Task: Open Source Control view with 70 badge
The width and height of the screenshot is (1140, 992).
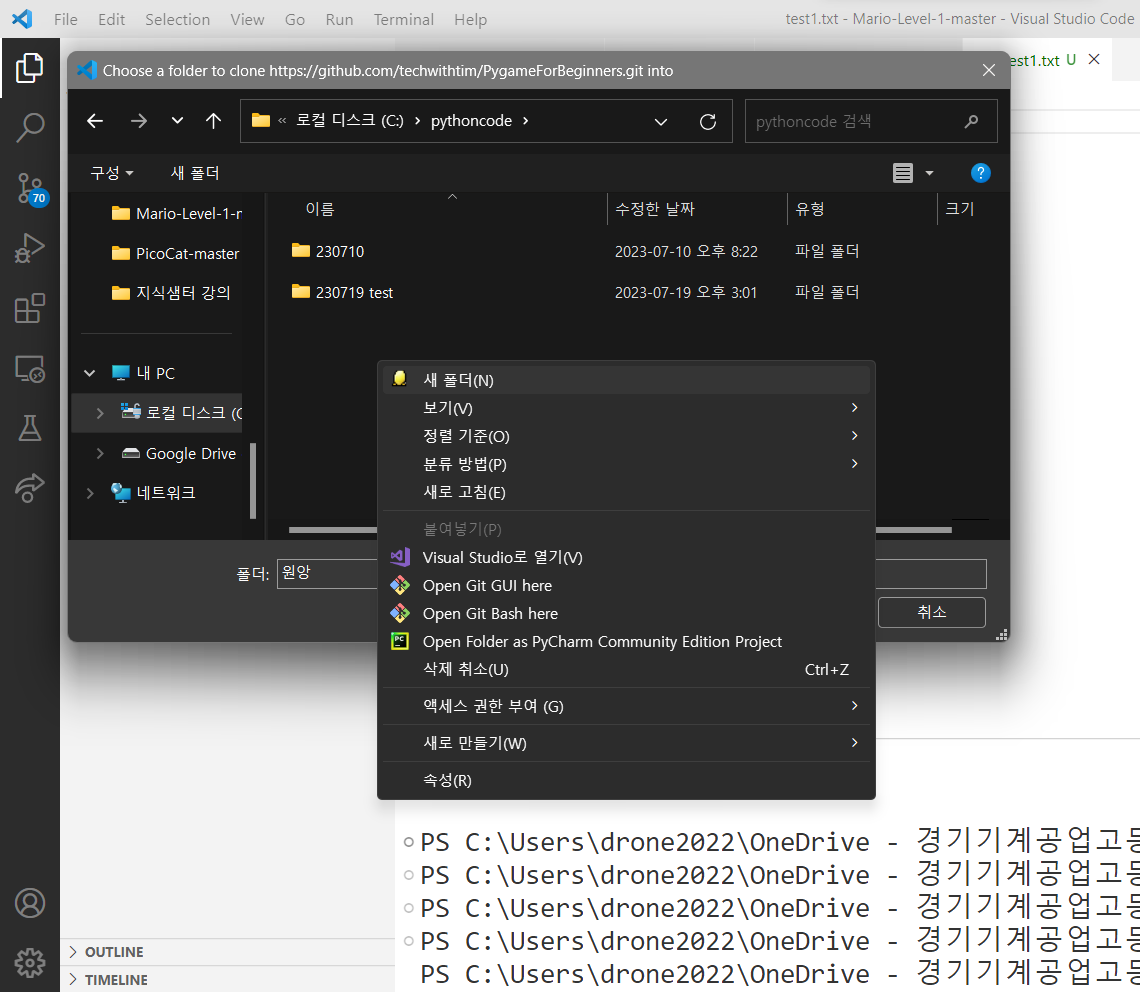Action: point(31,188)
